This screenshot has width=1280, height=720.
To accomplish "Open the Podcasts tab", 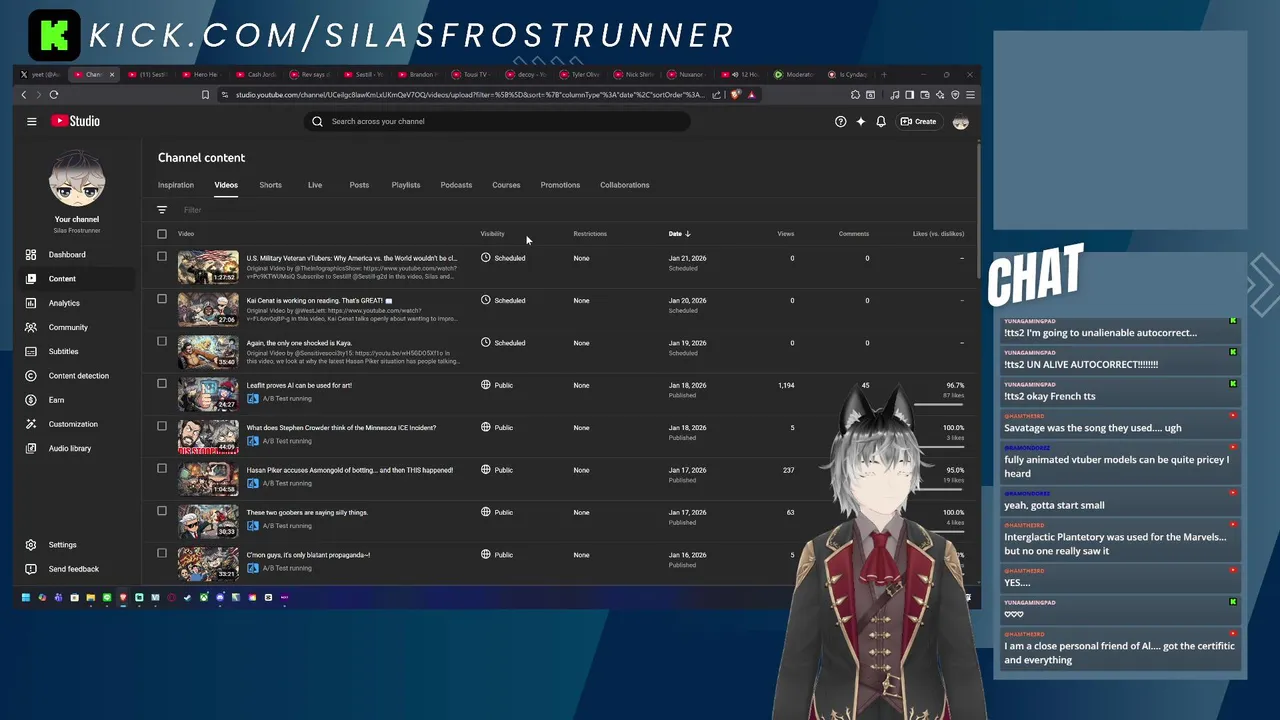I will click(x=456, y=185).
